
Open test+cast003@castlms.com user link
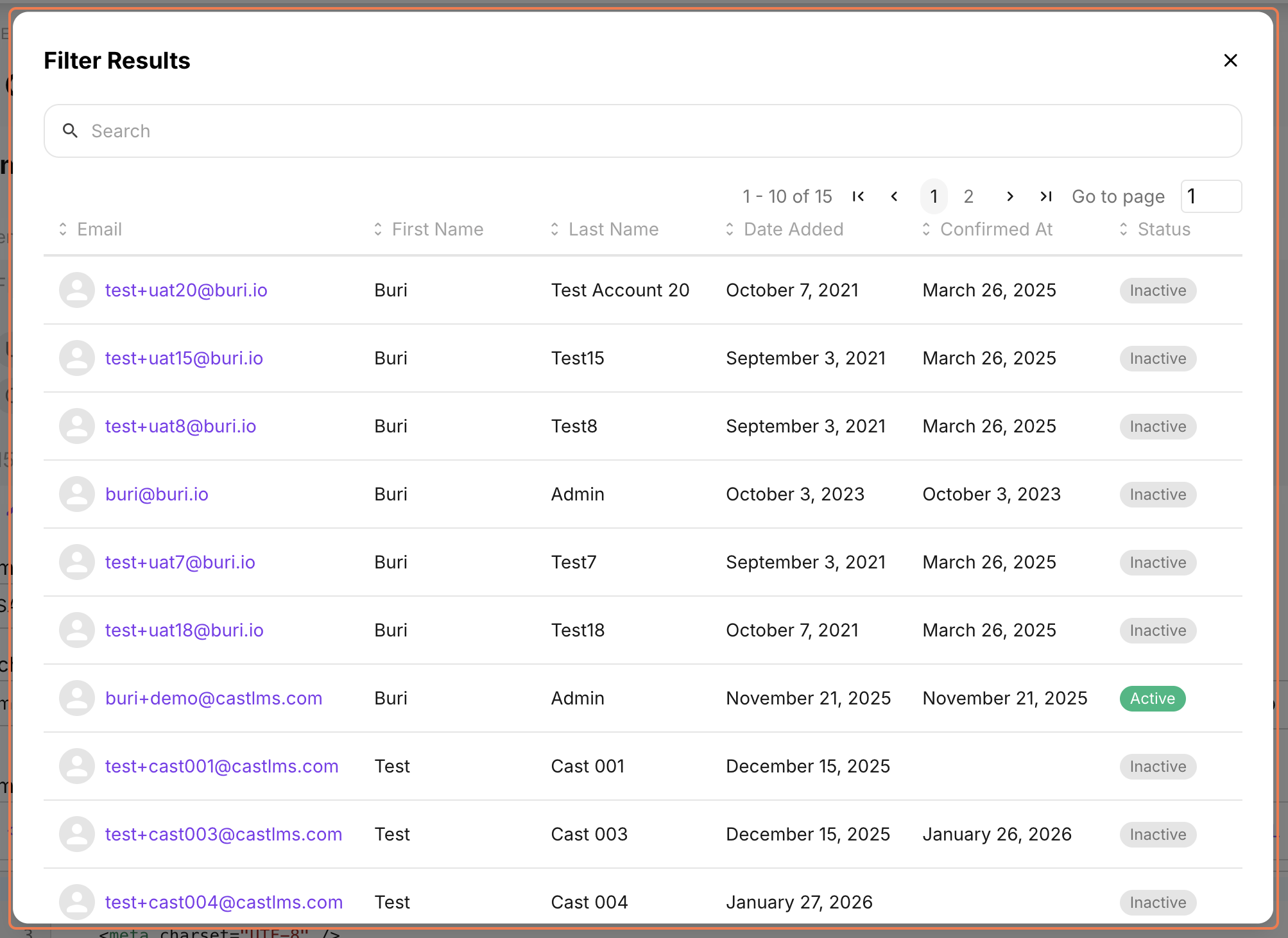[x=223, y=834]
